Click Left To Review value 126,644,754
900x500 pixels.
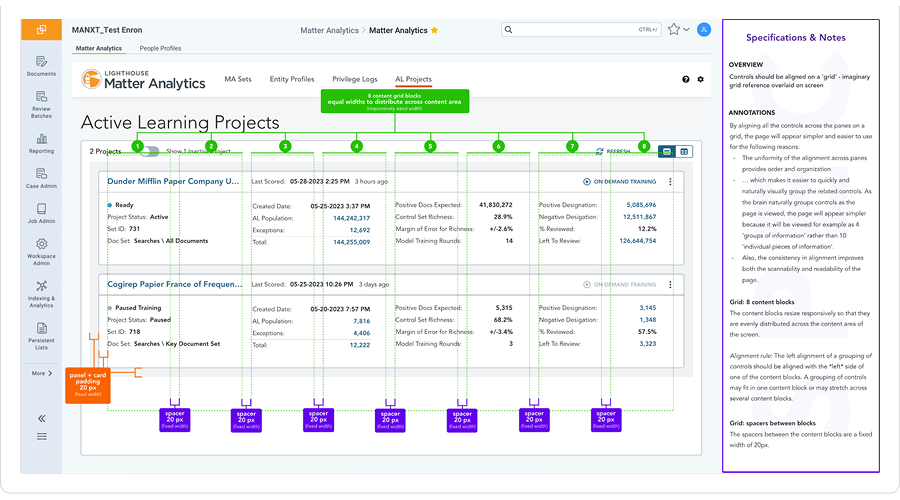[638, 241]
